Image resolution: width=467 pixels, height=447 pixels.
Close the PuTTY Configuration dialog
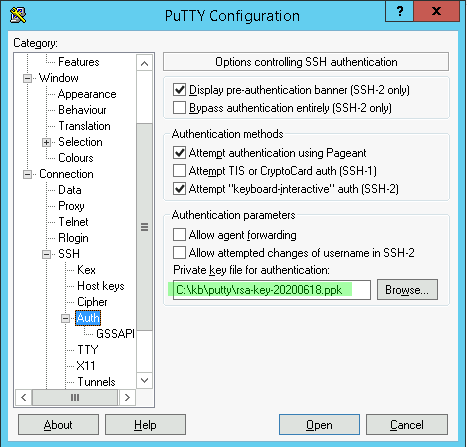[x=437, y=12]
